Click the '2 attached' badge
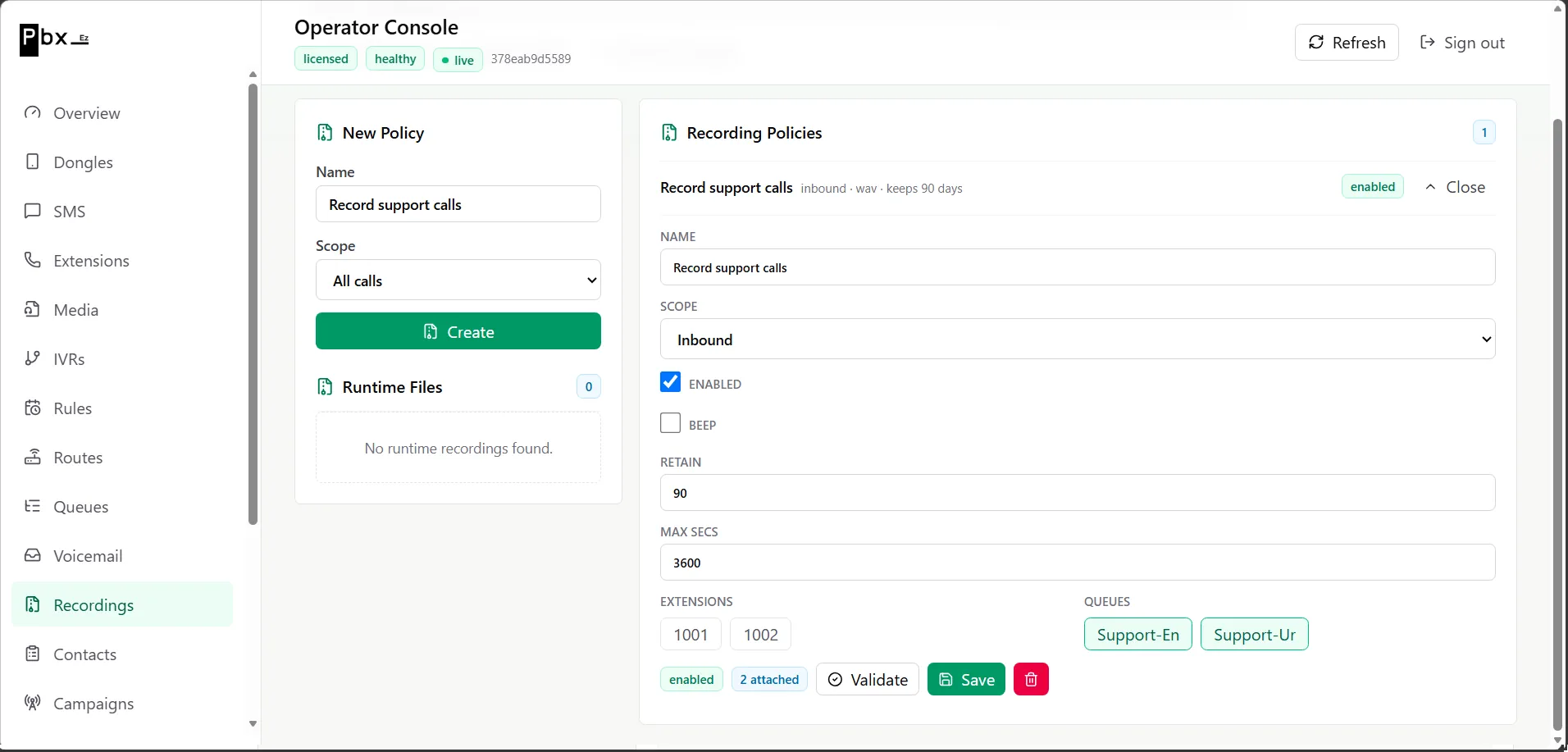This screenshot has height=752, width=1568. pos(769,679)
